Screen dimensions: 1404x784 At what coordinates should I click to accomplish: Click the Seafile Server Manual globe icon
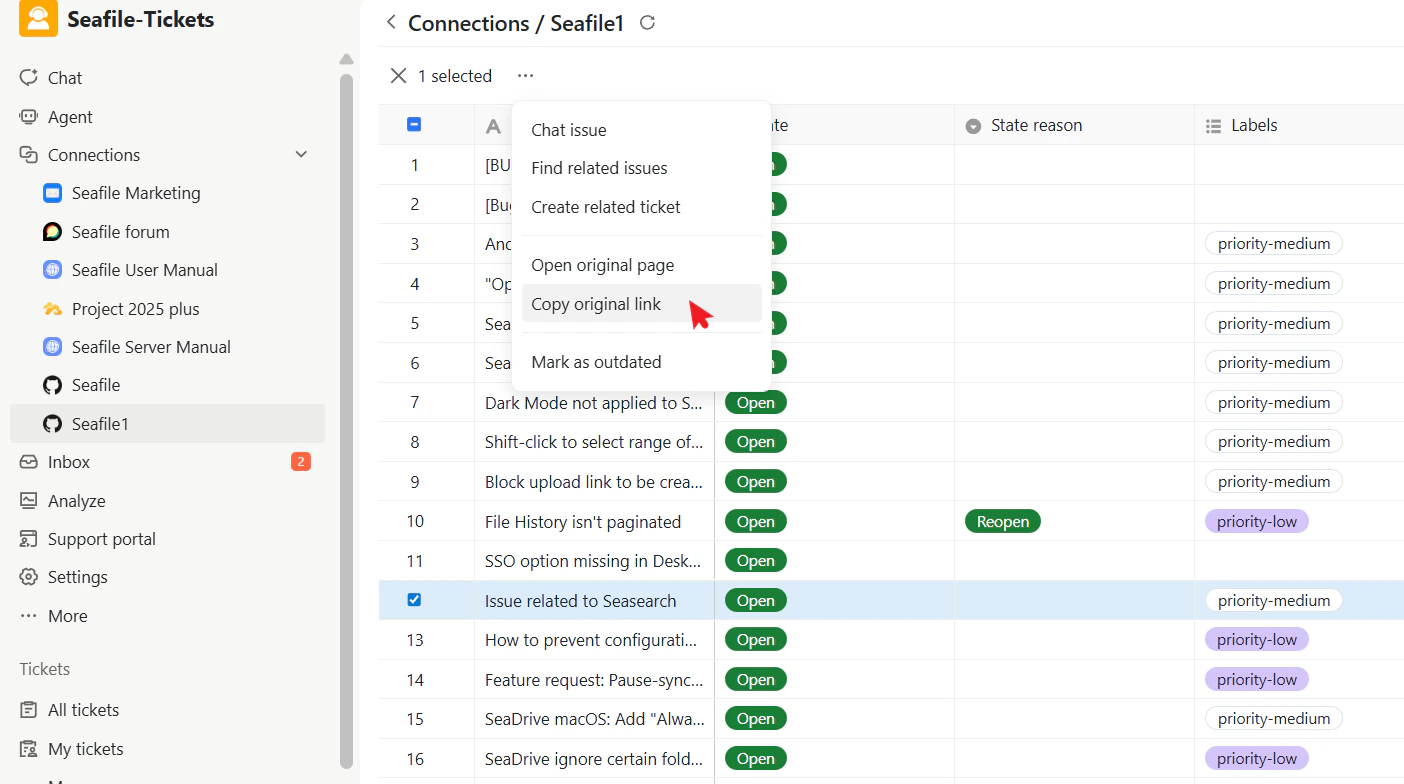[x=53, y=347]
